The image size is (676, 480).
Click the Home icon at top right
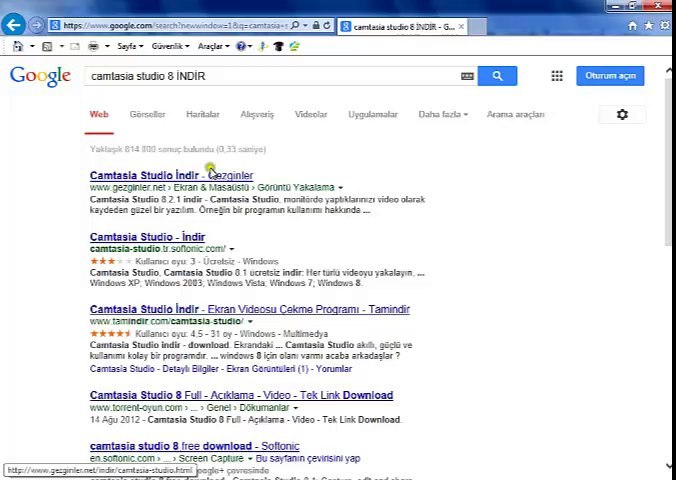pyautogui.click(x=632, y=26)
